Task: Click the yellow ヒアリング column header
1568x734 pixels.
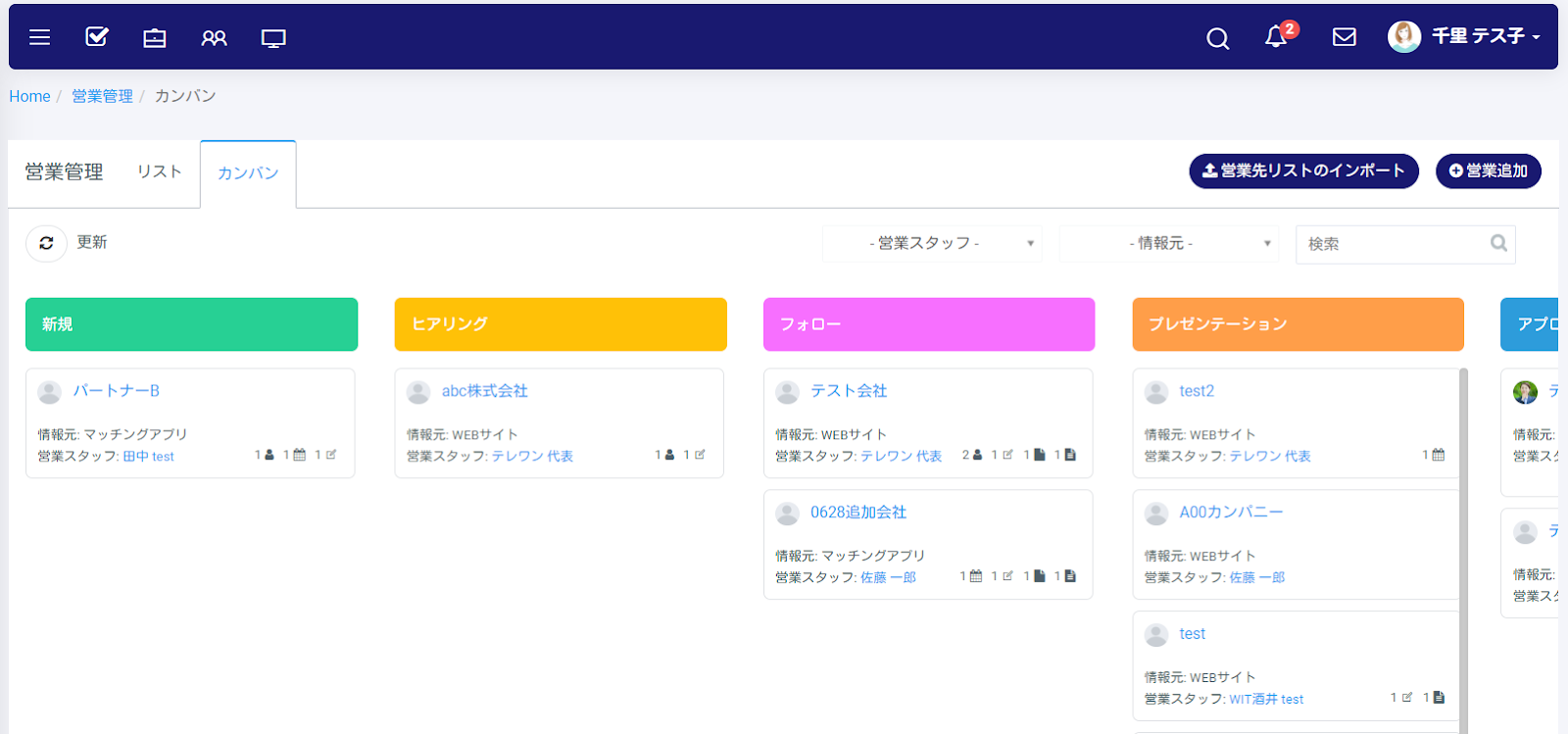Action: click(x=561, y=324)
